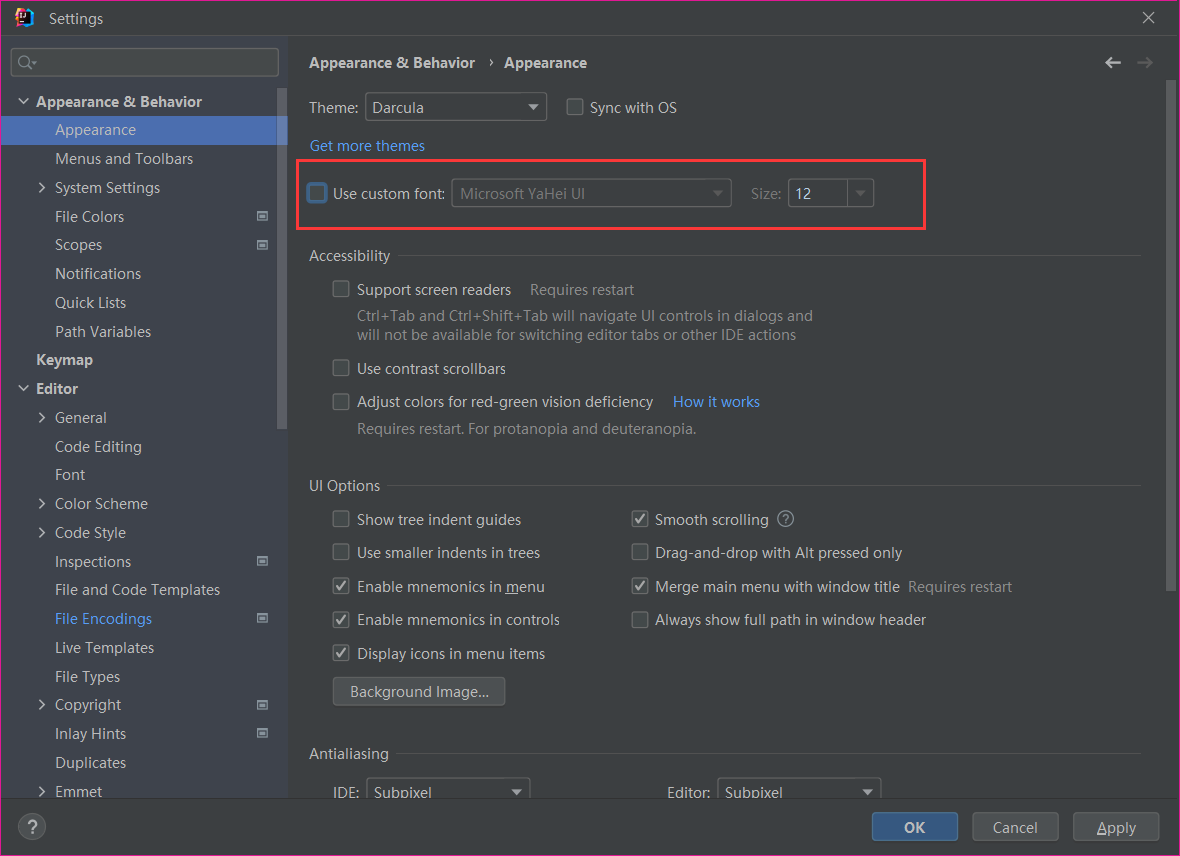Screen dimensions: 1180x856
Task: Click the IntelliJ logo in title bar
Action: pyautogui.click(x=24, y=17)
